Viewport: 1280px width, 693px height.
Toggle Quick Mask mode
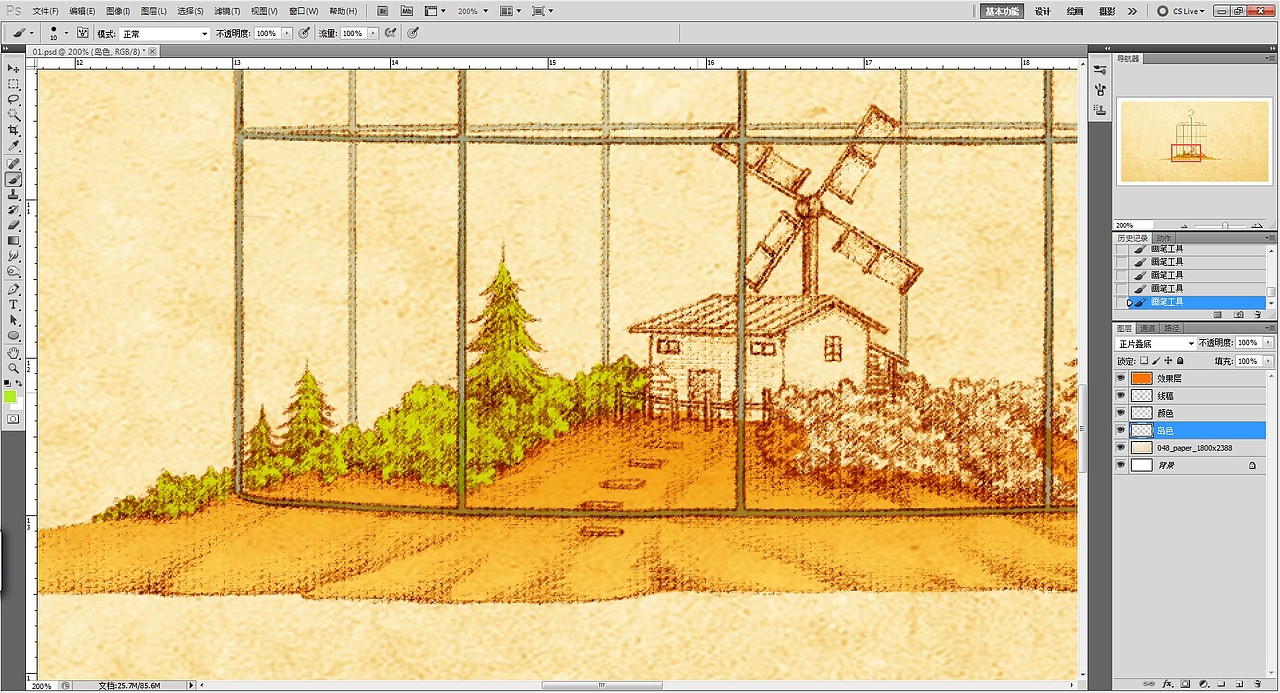[14, 419]
